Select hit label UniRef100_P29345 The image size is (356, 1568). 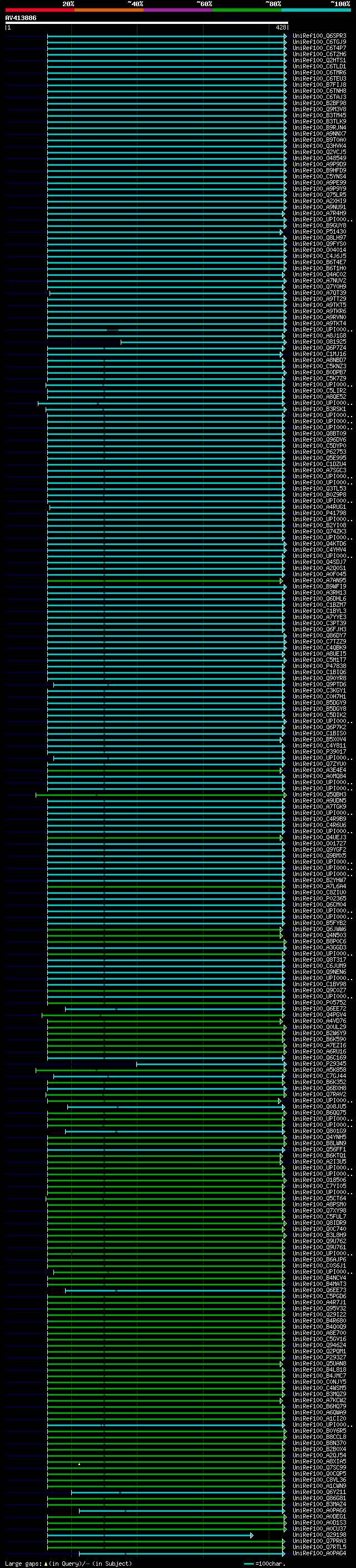[x=319, y=1064]
